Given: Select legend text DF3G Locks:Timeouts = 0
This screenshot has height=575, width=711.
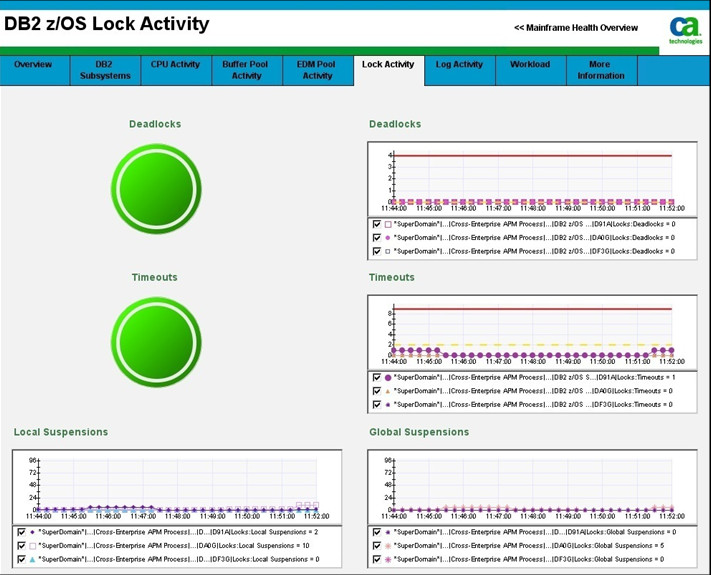Looking at the screenshot, I should click(x=533, y=404).
